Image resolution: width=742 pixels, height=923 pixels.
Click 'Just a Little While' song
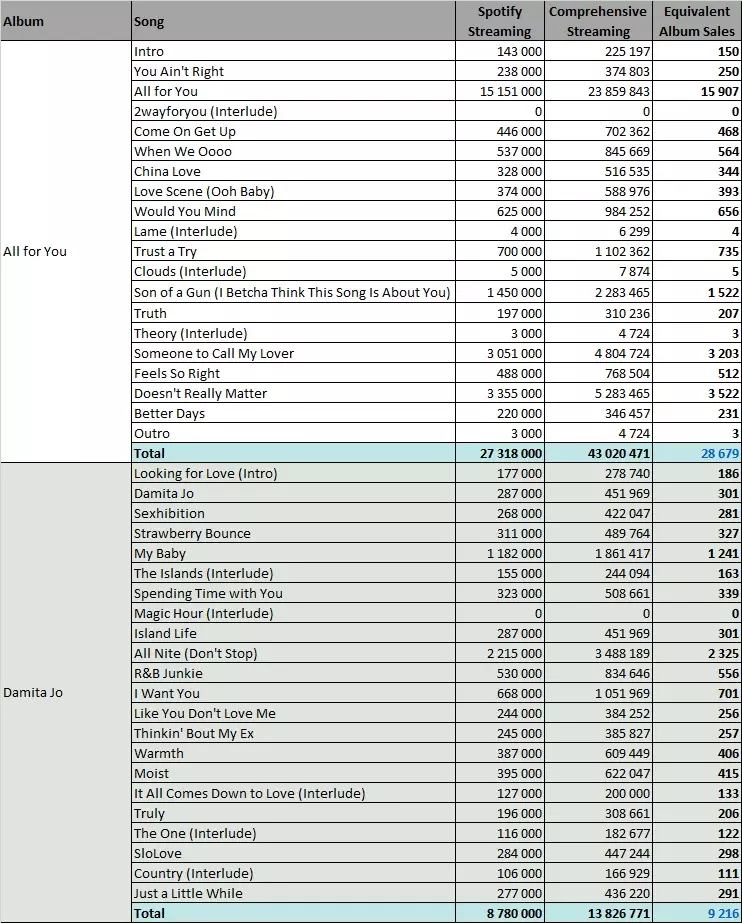tap(293, 894)
